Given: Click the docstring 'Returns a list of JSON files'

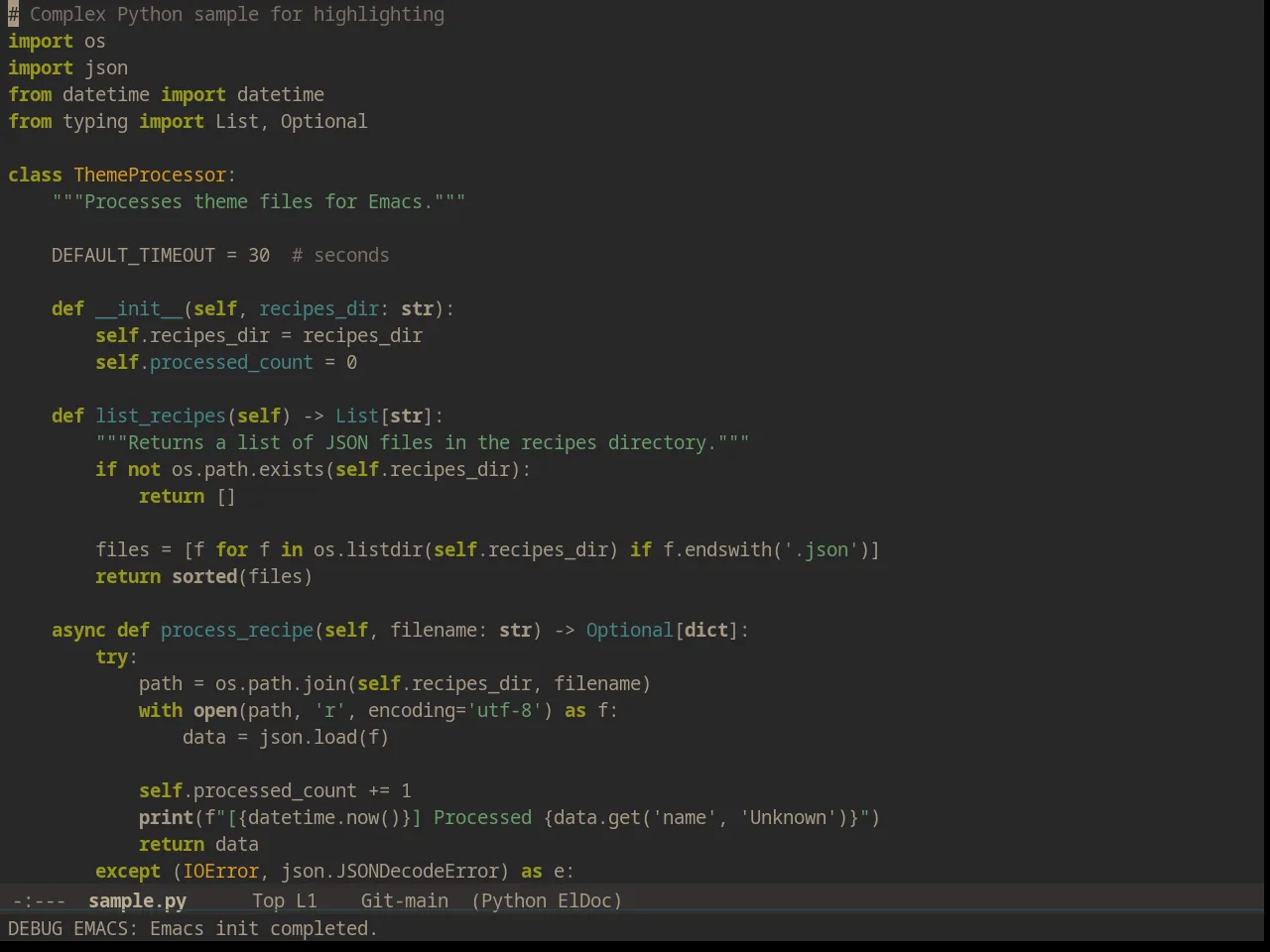Looking at the screenshot, I should pyautogui.click(x=422, y=442).
